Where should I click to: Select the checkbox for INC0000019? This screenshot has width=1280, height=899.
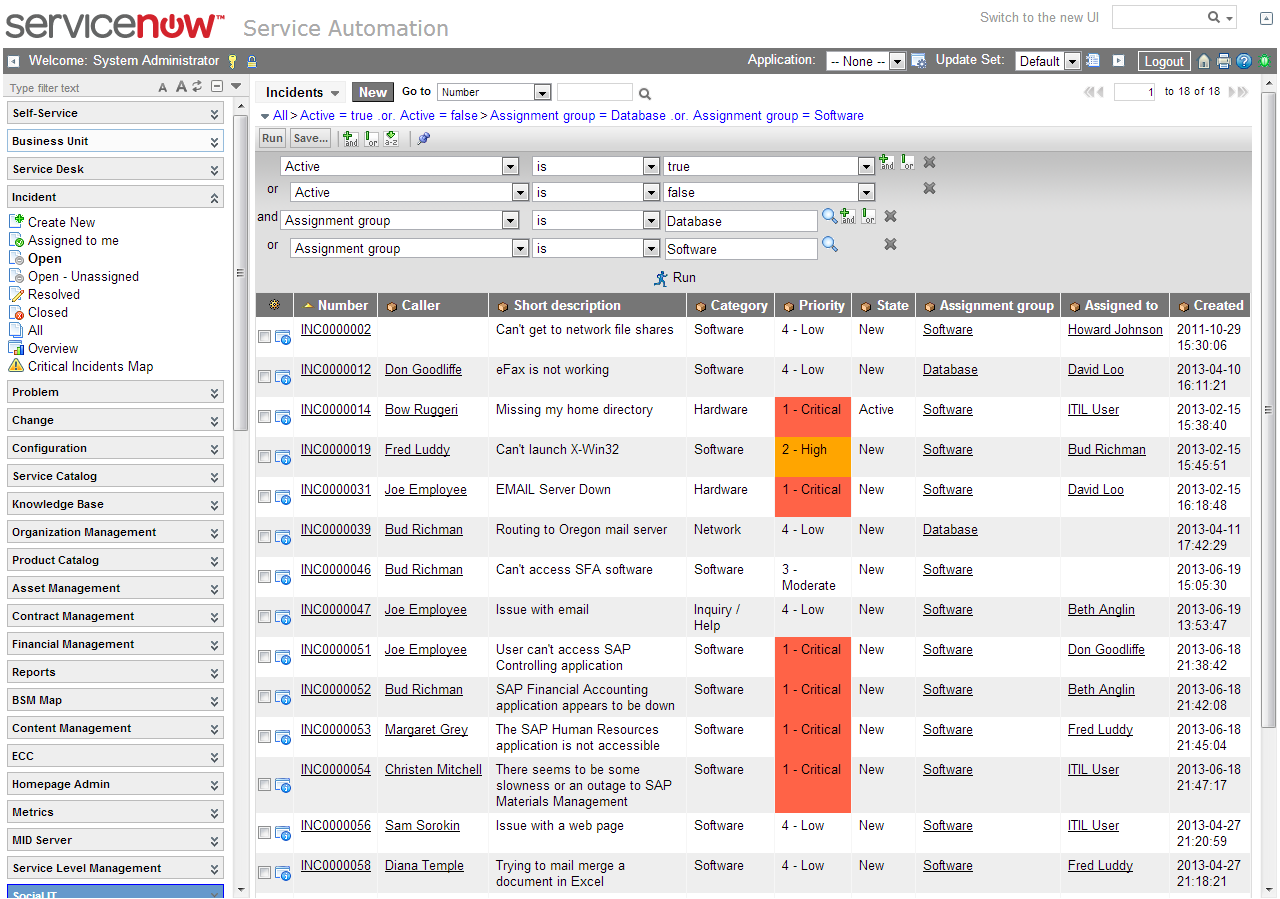(x=264, y=457)
